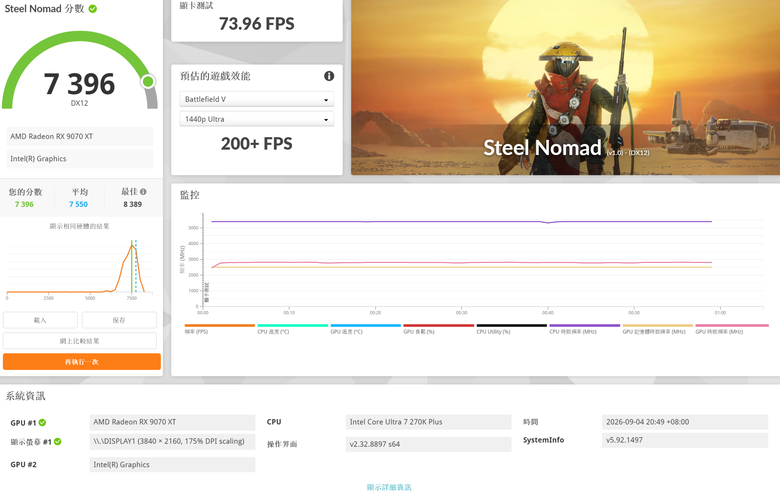Click the 監控 section heading
The image size is (780, 495).
[190, 195]
